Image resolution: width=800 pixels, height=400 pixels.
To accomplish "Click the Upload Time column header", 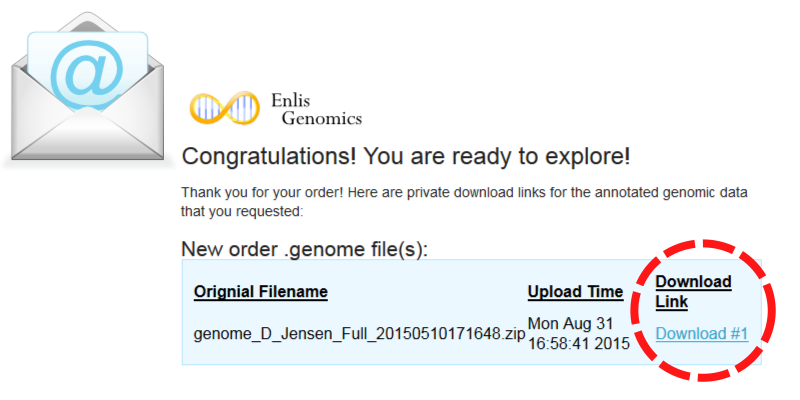I will click(575, 292).
